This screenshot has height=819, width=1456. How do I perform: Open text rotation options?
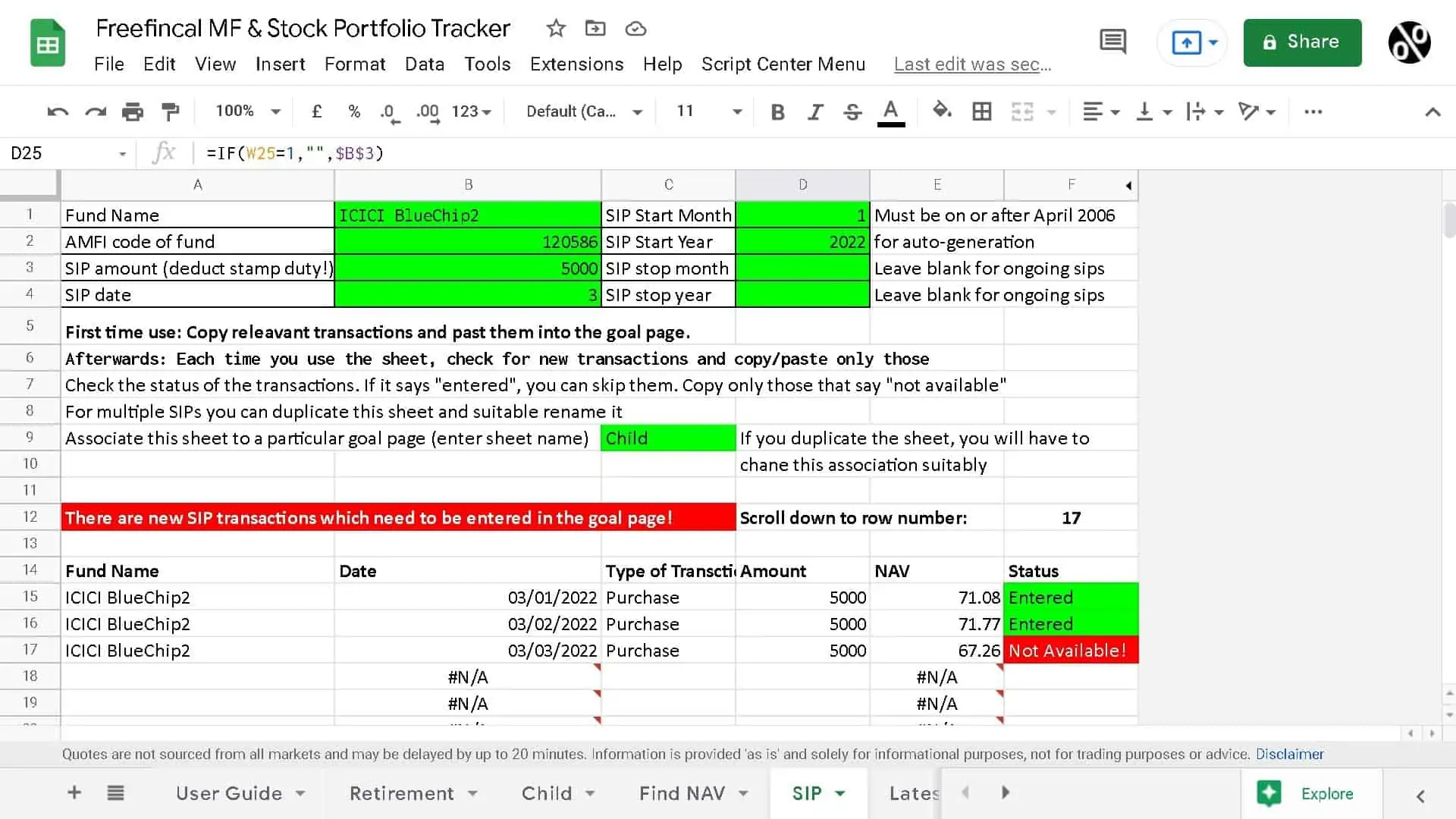tap(1257, 112)
